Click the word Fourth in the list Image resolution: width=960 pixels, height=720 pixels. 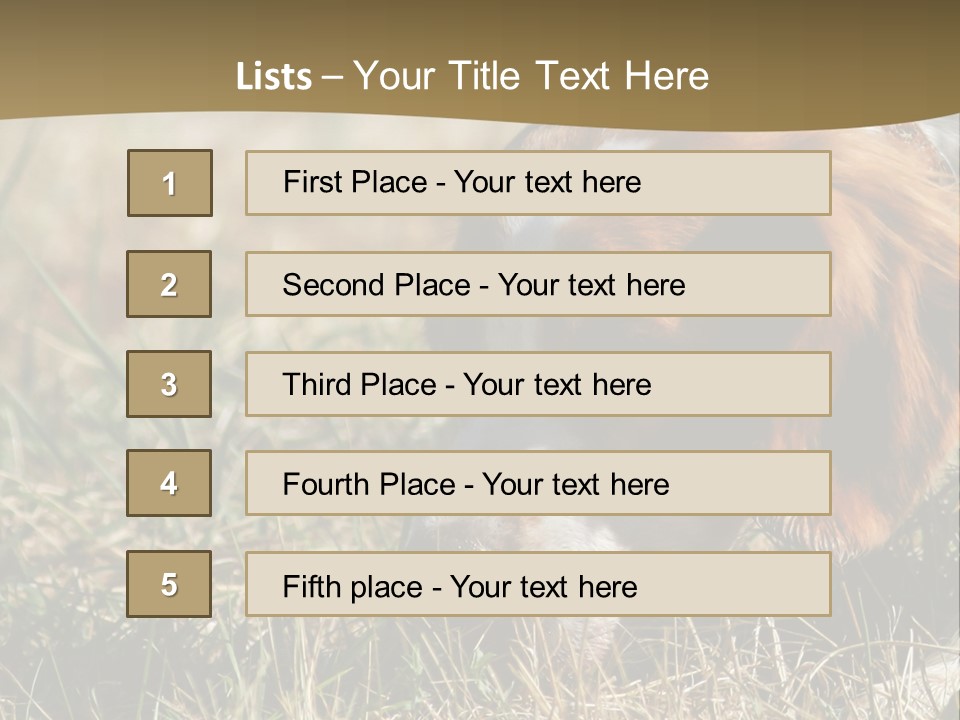point(320,485)
